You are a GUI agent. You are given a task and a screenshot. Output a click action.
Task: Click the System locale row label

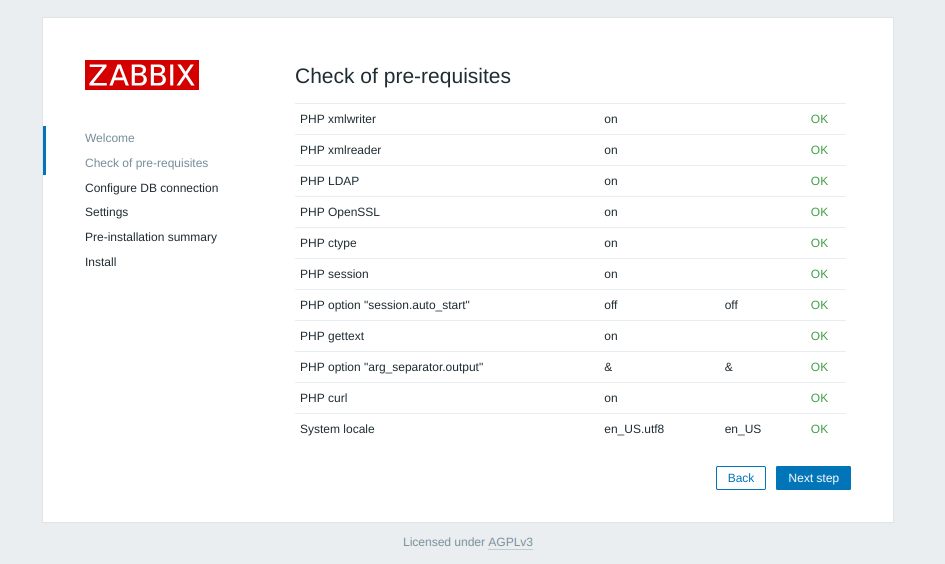coord(337,429)
